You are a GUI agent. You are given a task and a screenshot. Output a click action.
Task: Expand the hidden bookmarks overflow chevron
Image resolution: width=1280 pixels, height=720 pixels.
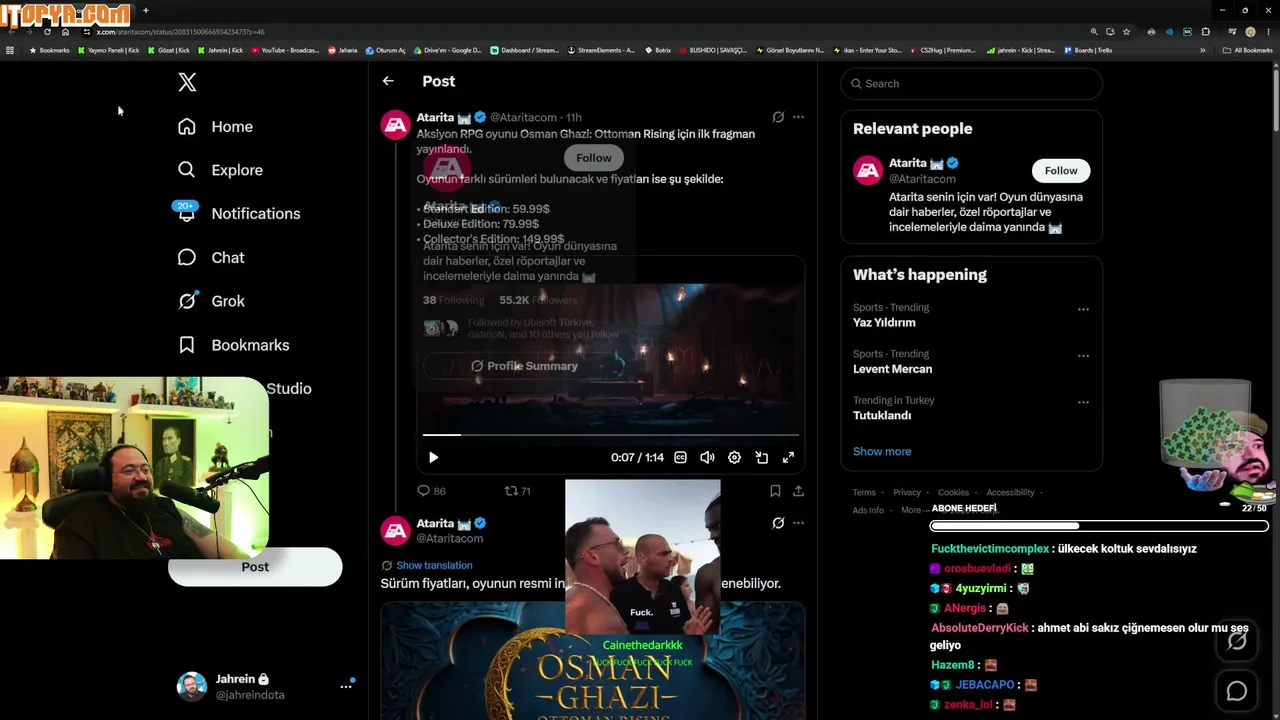point(1203,50)
